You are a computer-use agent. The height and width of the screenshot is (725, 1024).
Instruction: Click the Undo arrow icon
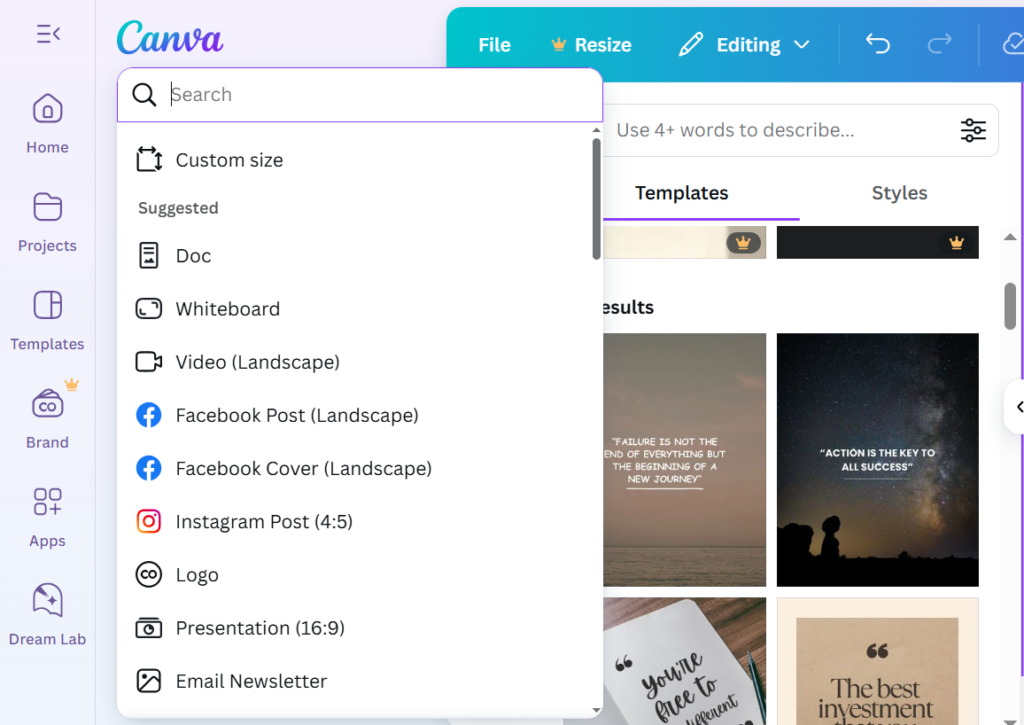click(x=877, y=44)
